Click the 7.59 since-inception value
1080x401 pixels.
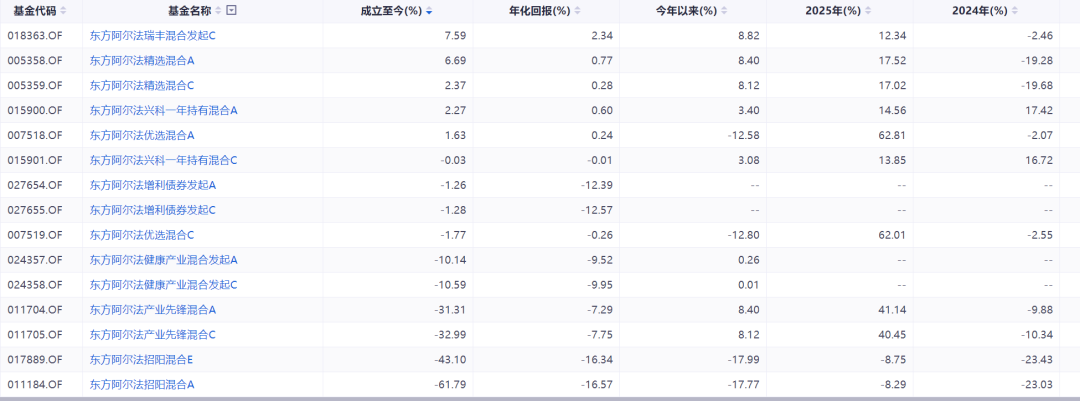[x=455, y=35]
